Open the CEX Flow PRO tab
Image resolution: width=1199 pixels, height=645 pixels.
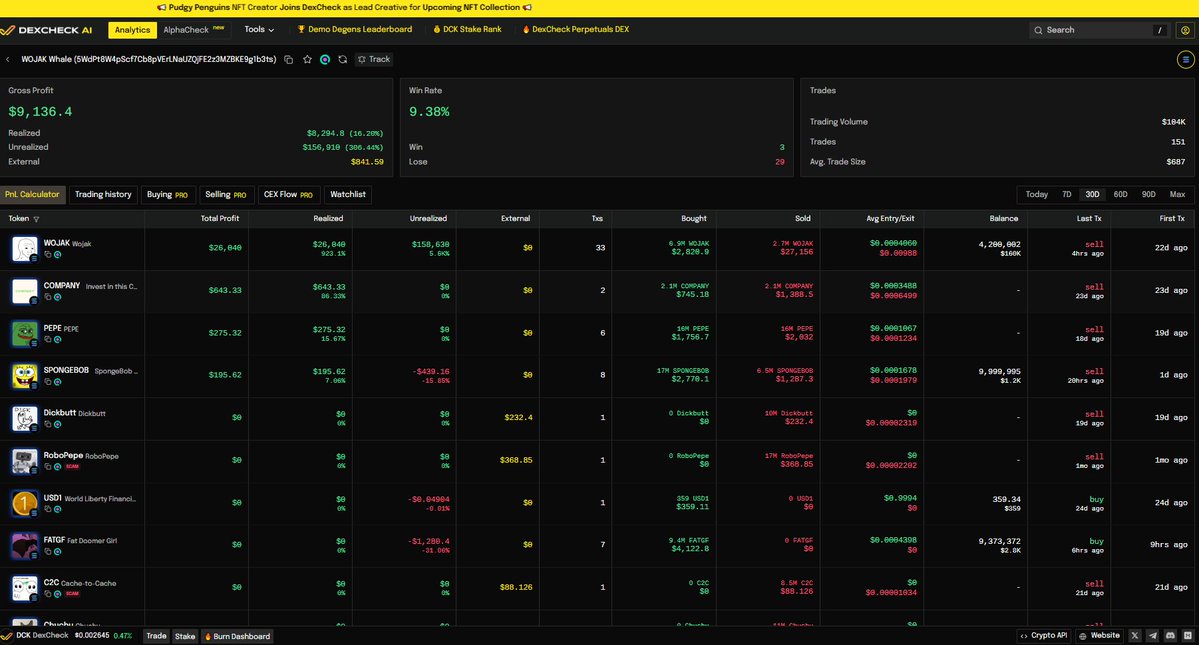click(288, 195)
